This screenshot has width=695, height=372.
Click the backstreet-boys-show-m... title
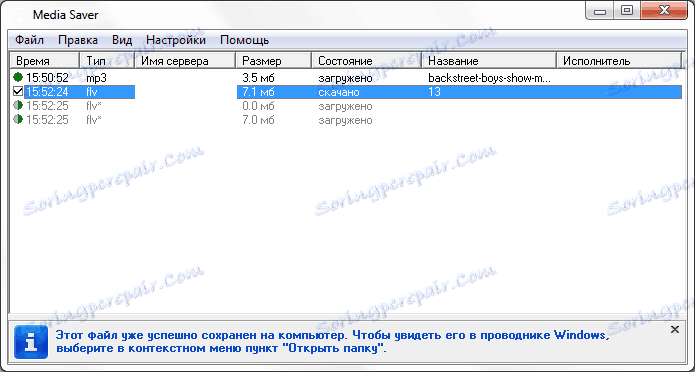(489, 78)
